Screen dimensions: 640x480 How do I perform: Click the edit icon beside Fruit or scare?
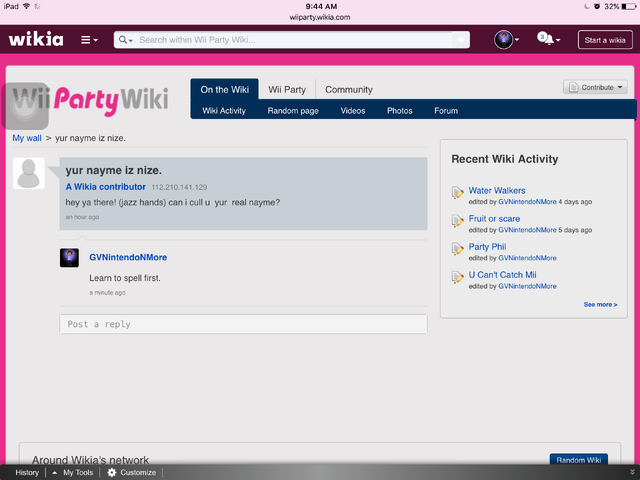458,221
